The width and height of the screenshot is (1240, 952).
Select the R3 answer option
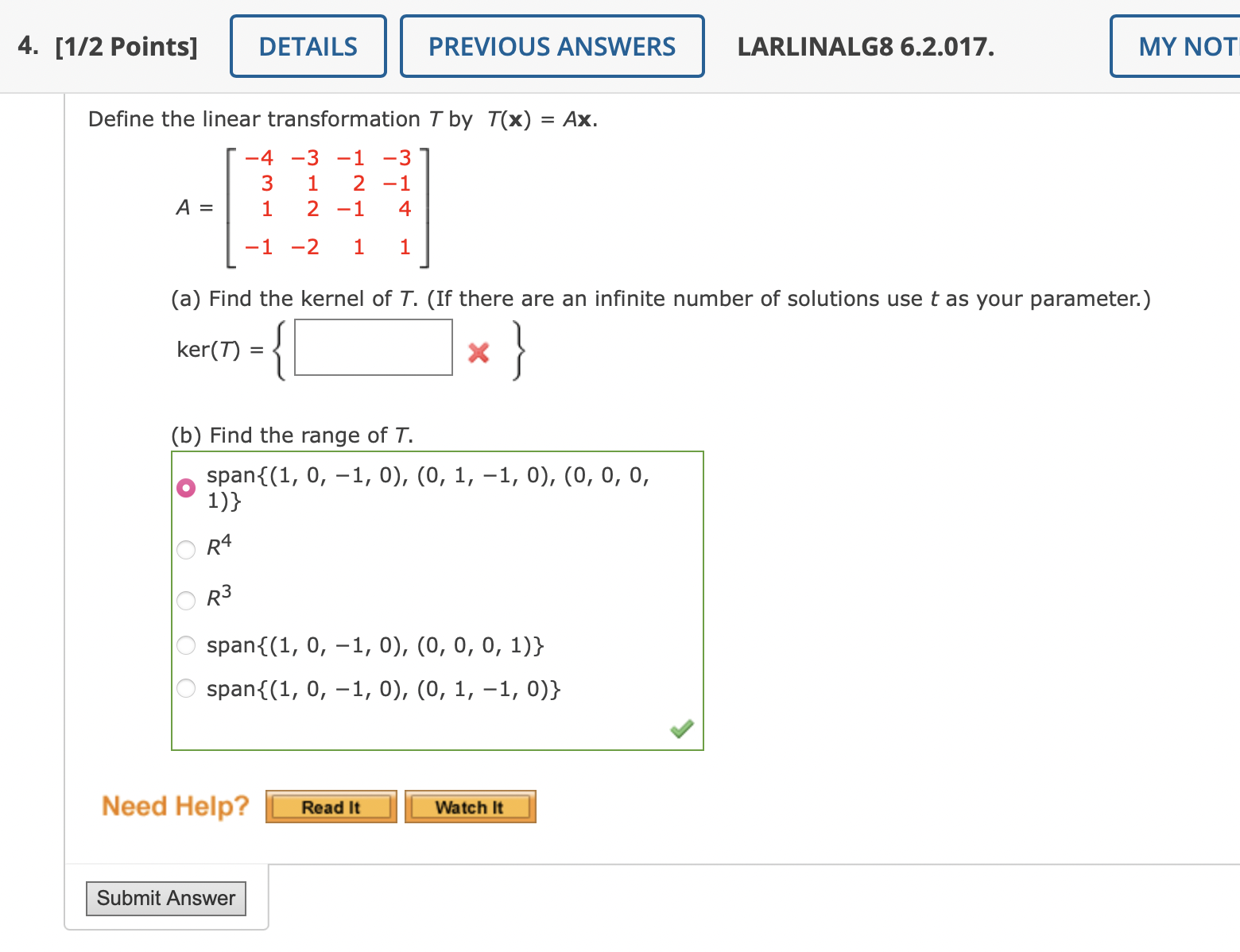pyautogui.click(x=185, y=600)
